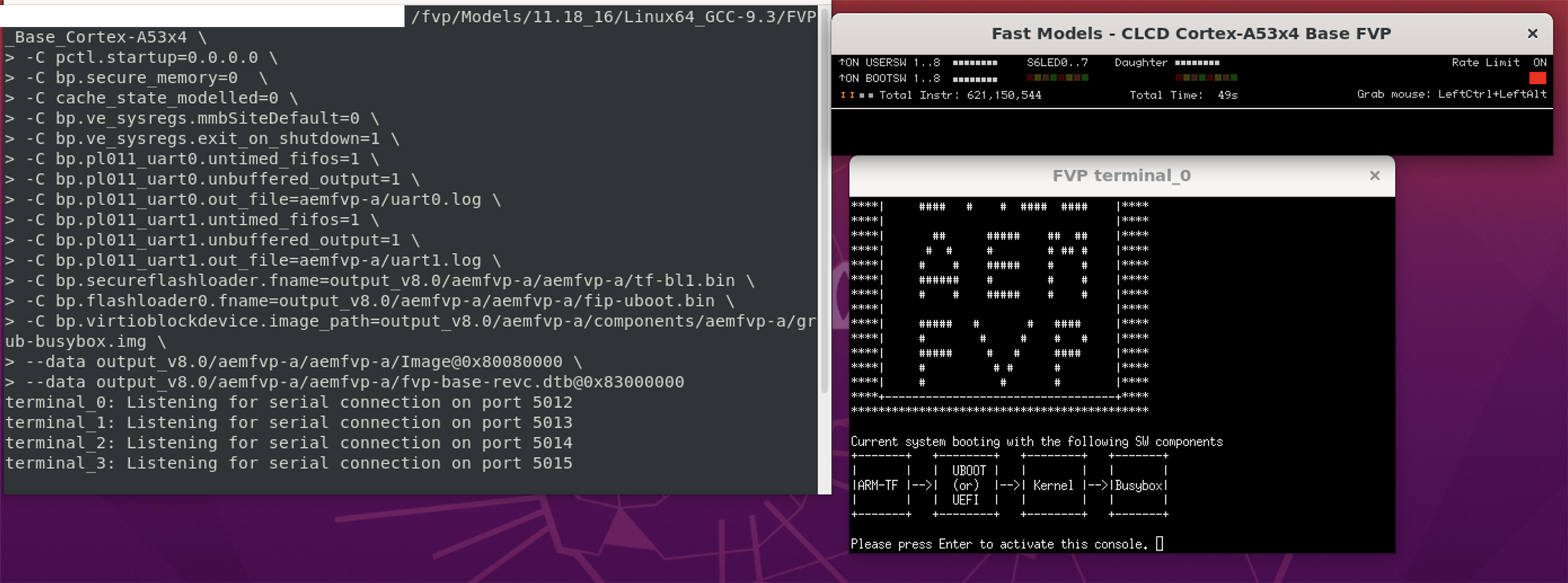Click the mmbSiteDefault=0 option line
1568x583 pixels.
(x=192, y=118)
